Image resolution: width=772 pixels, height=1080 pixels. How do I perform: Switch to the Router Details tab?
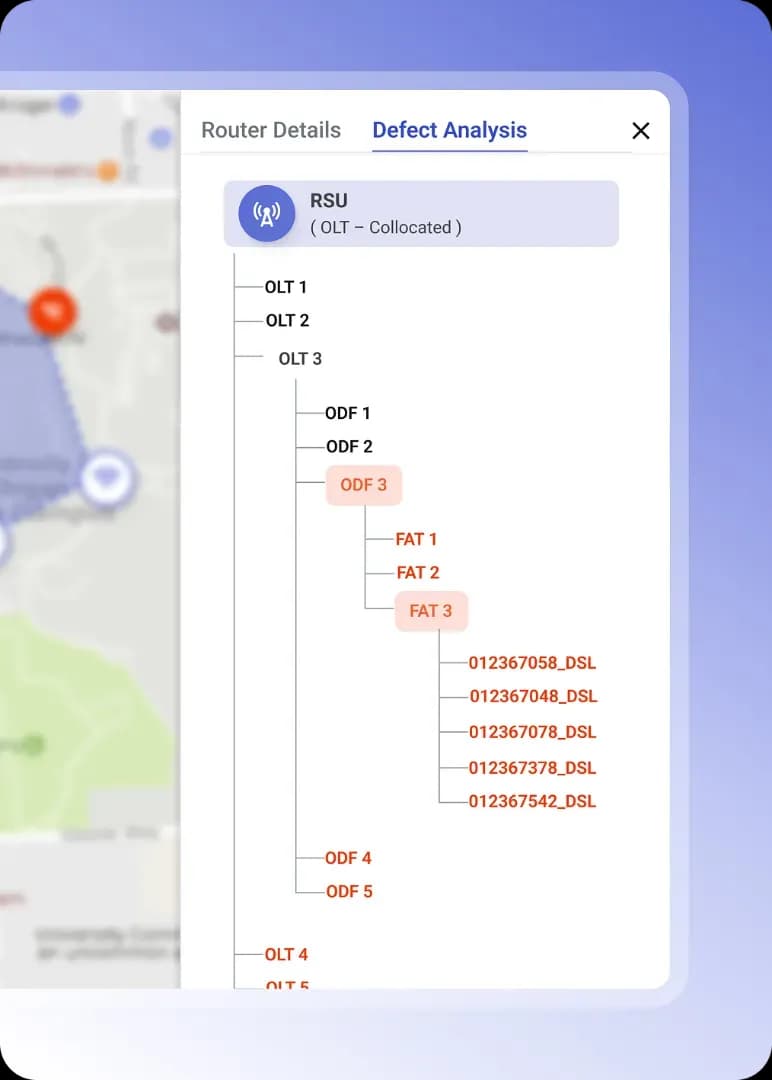(271, 129)
